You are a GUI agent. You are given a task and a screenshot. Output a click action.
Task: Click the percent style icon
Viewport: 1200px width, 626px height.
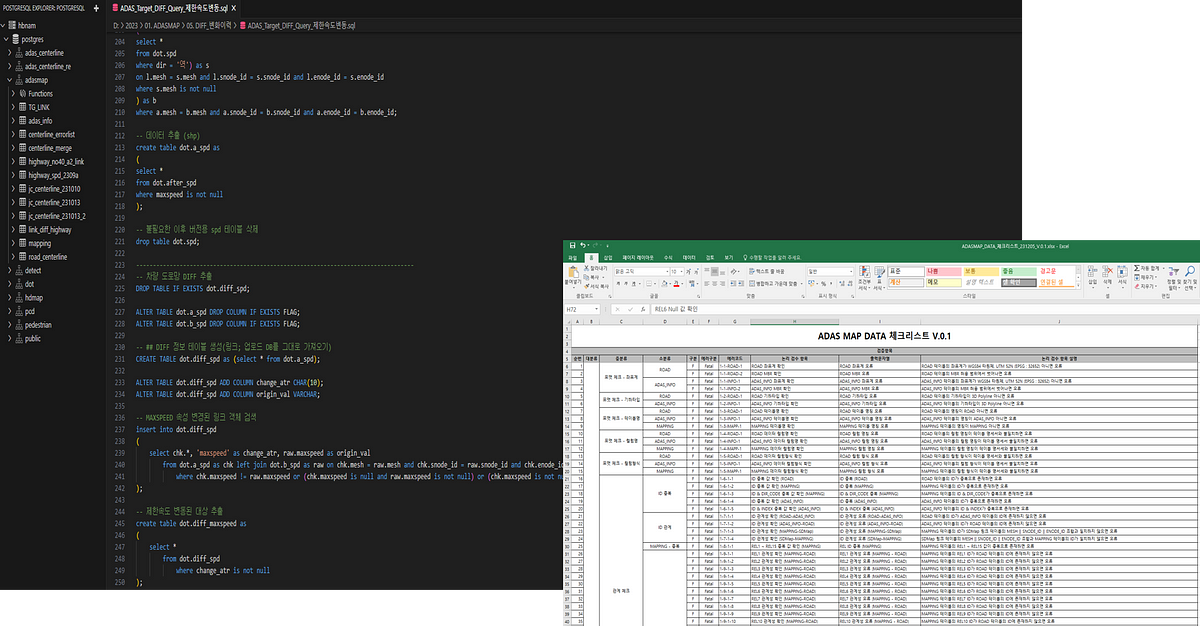pyautogui.click(x=823, y=284)
